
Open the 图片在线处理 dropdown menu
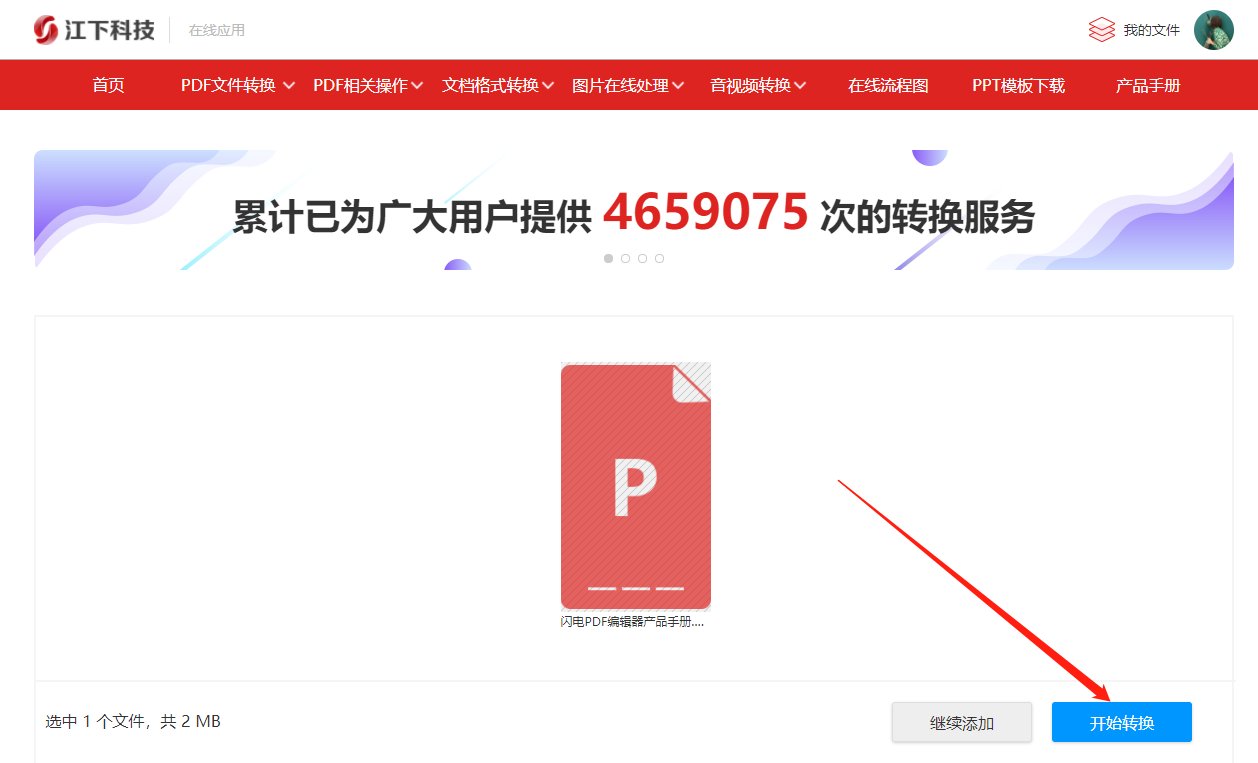pyautogui.click(x=622, y=85)
